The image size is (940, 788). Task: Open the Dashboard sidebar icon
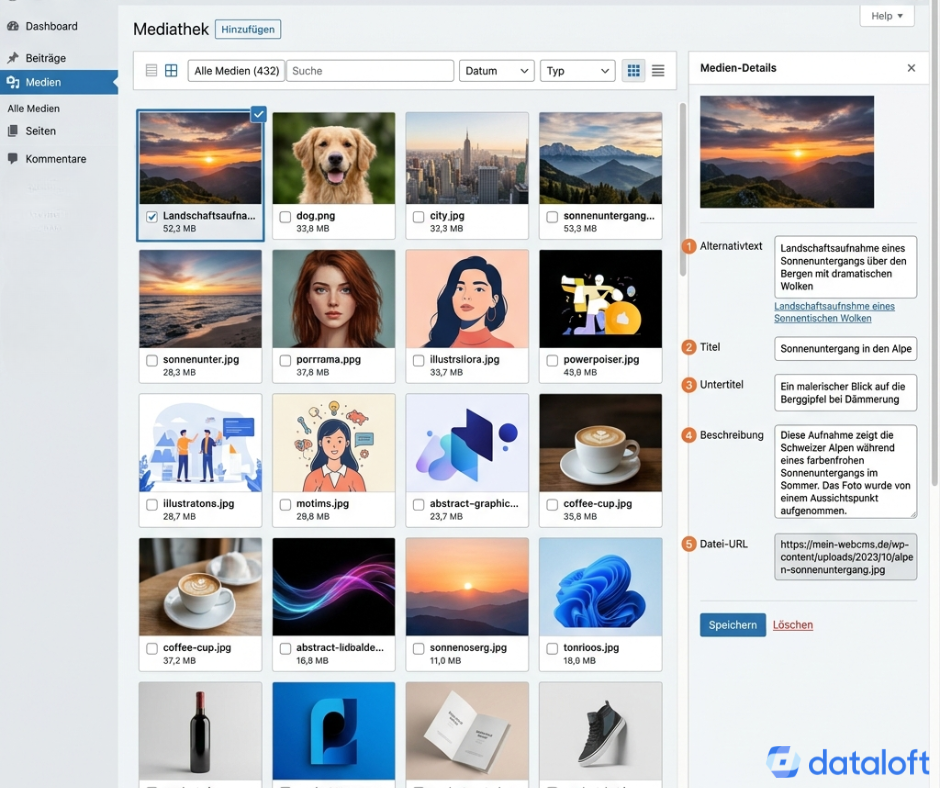tap(13, 26)
